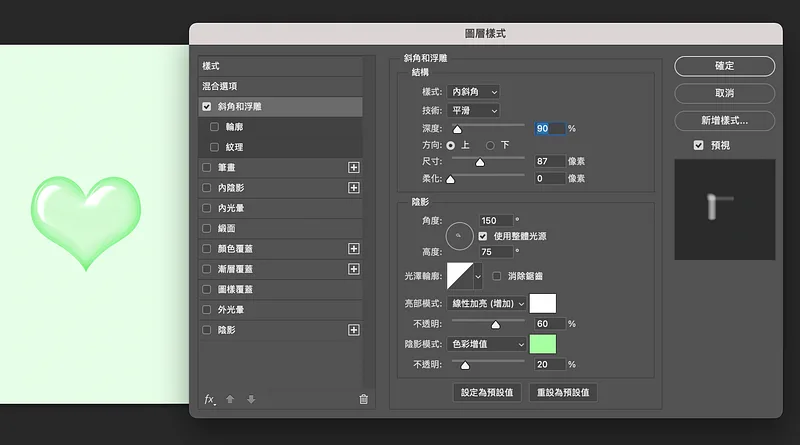The width and height of the screenshot is (800, 445).
Task: Move effect up with the up arrow
Action: [x=230, y=399]
